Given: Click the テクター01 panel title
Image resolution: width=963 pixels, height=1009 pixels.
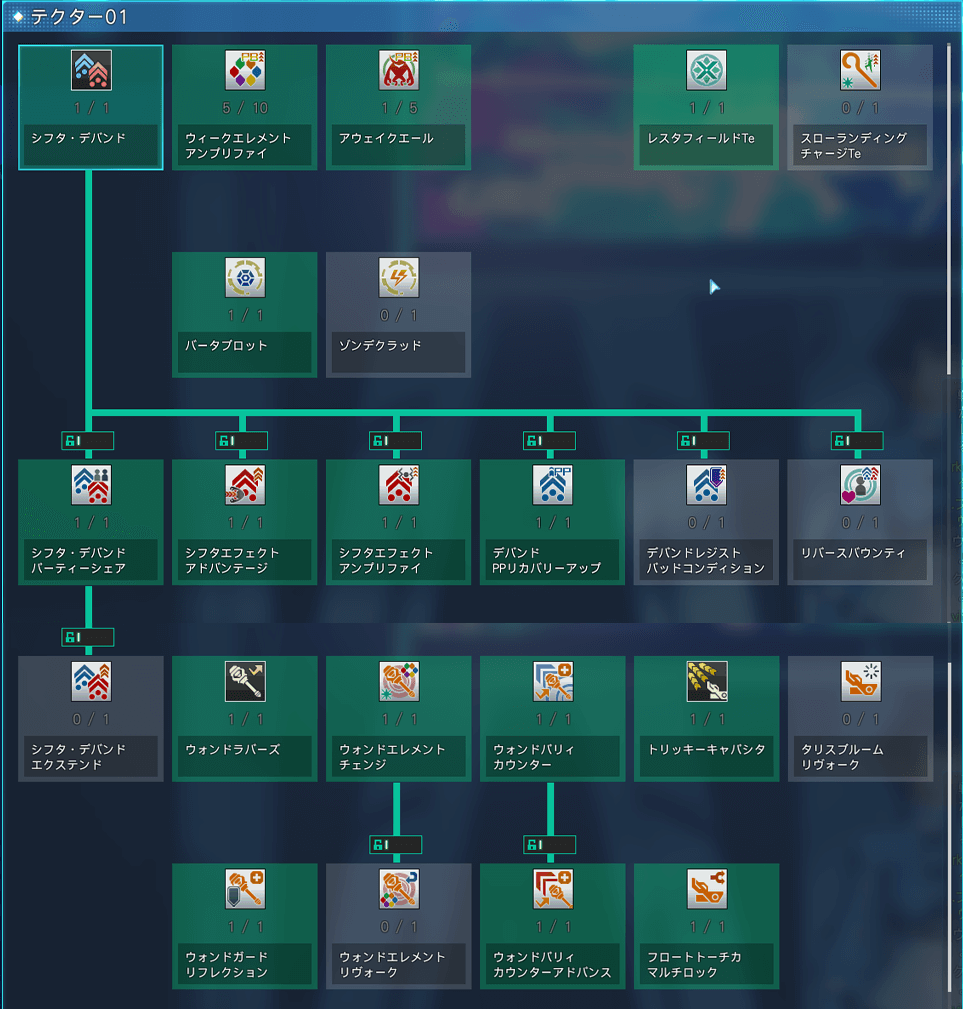Looking at the screenshot, I should [78, 17].
